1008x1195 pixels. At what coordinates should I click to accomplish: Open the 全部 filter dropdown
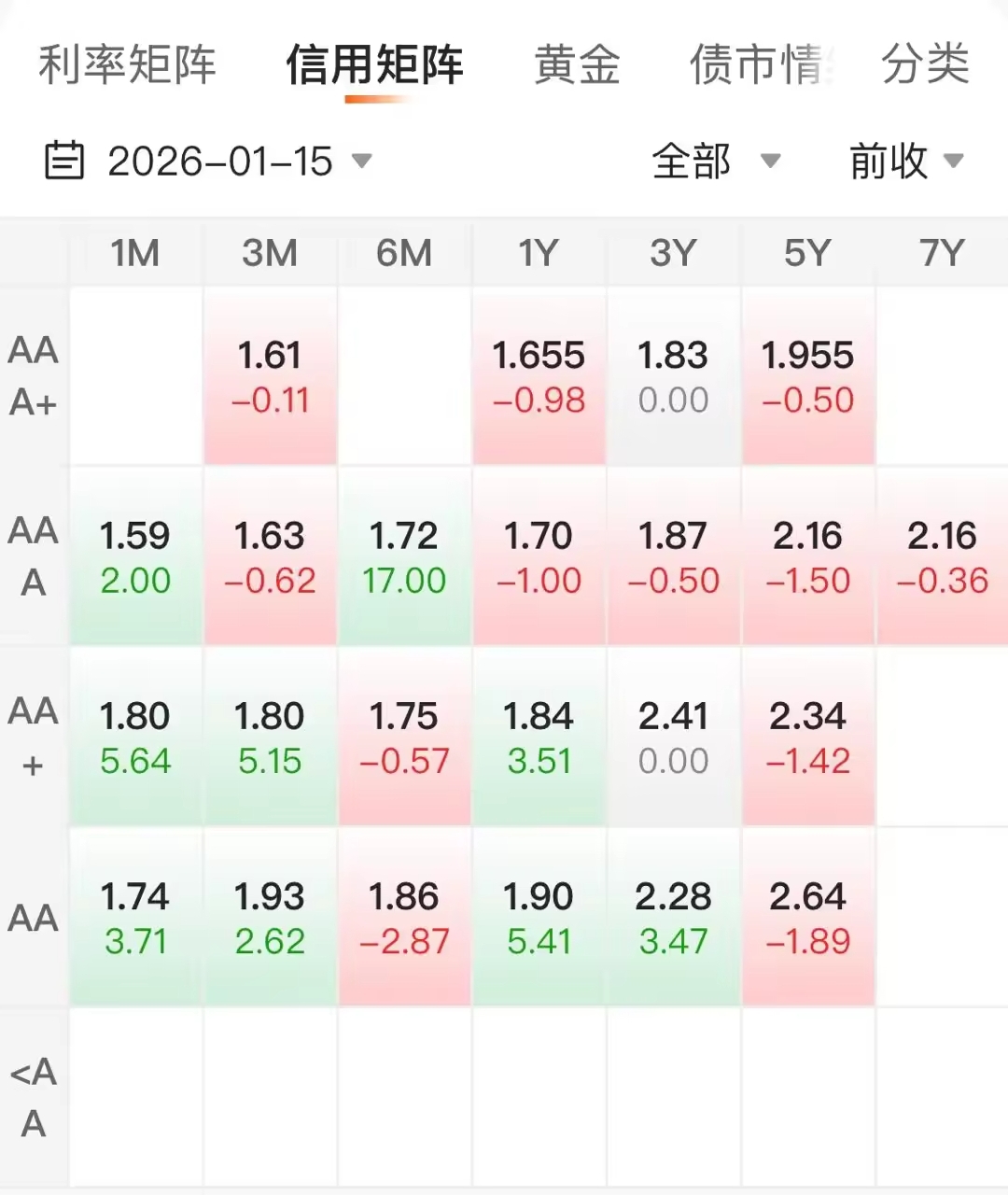pyautogui.click(x=715, y=161)
